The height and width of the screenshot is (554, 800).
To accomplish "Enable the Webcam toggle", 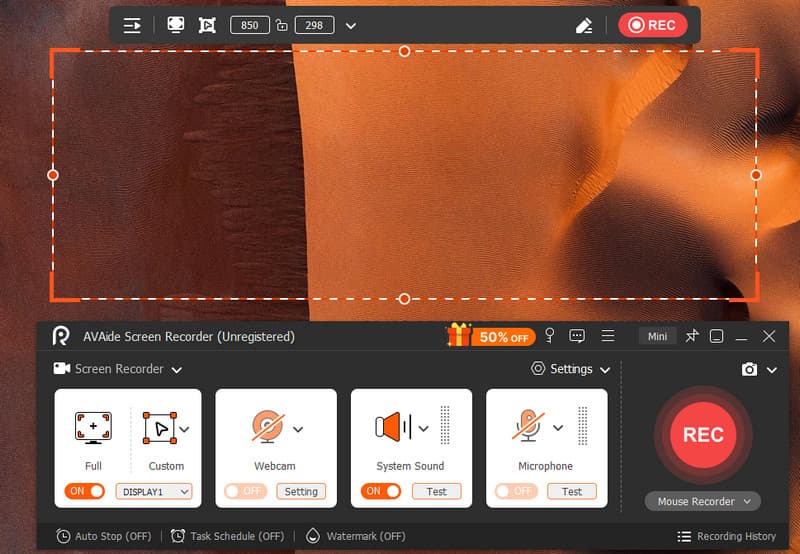I will coord(245,491).
